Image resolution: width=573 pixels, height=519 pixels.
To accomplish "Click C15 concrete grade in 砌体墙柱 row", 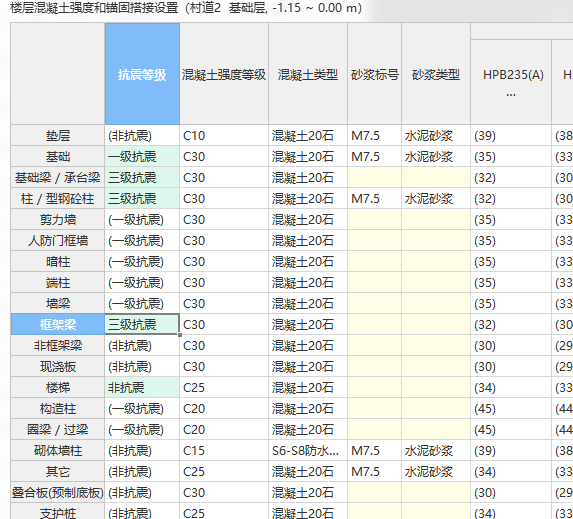I will click(224, 451).
